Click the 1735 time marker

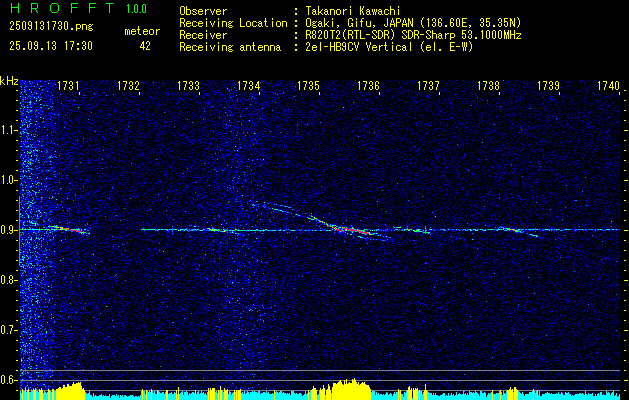[x=308, y=86]
